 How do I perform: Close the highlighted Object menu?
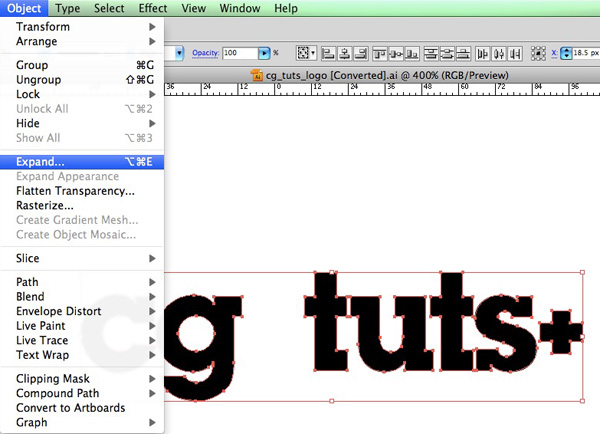click(24, 8)
